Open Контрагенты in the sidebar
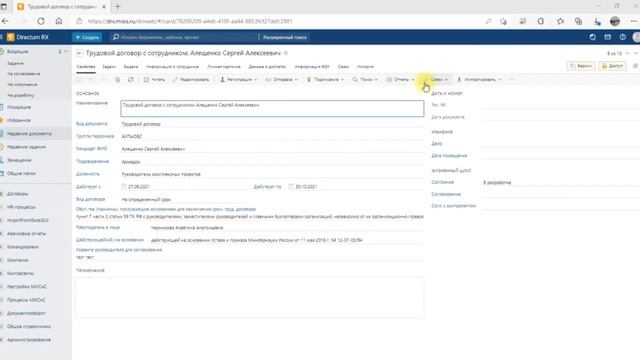640x360 pixels. point(20,273)
